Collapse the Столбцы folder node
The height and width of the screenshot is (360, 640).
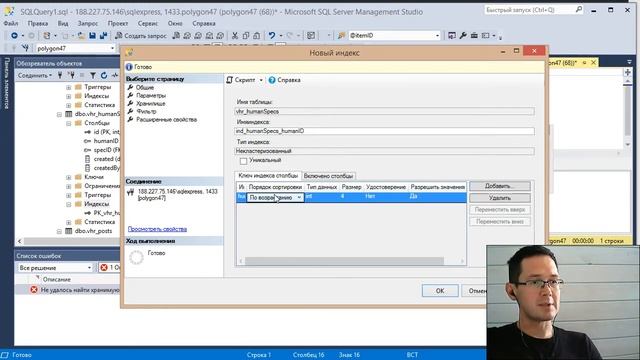pyautogui.click(x=69, y=123)
